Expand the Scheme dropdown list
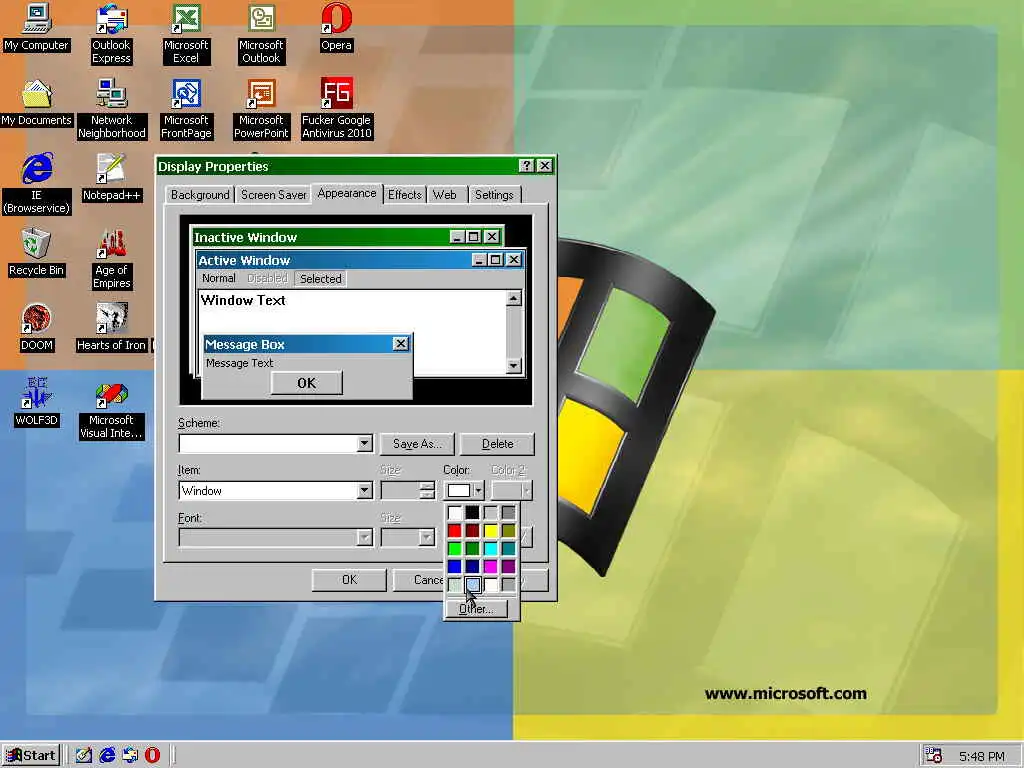This screenshot has height=768, width=1024. tap(364, 444)
